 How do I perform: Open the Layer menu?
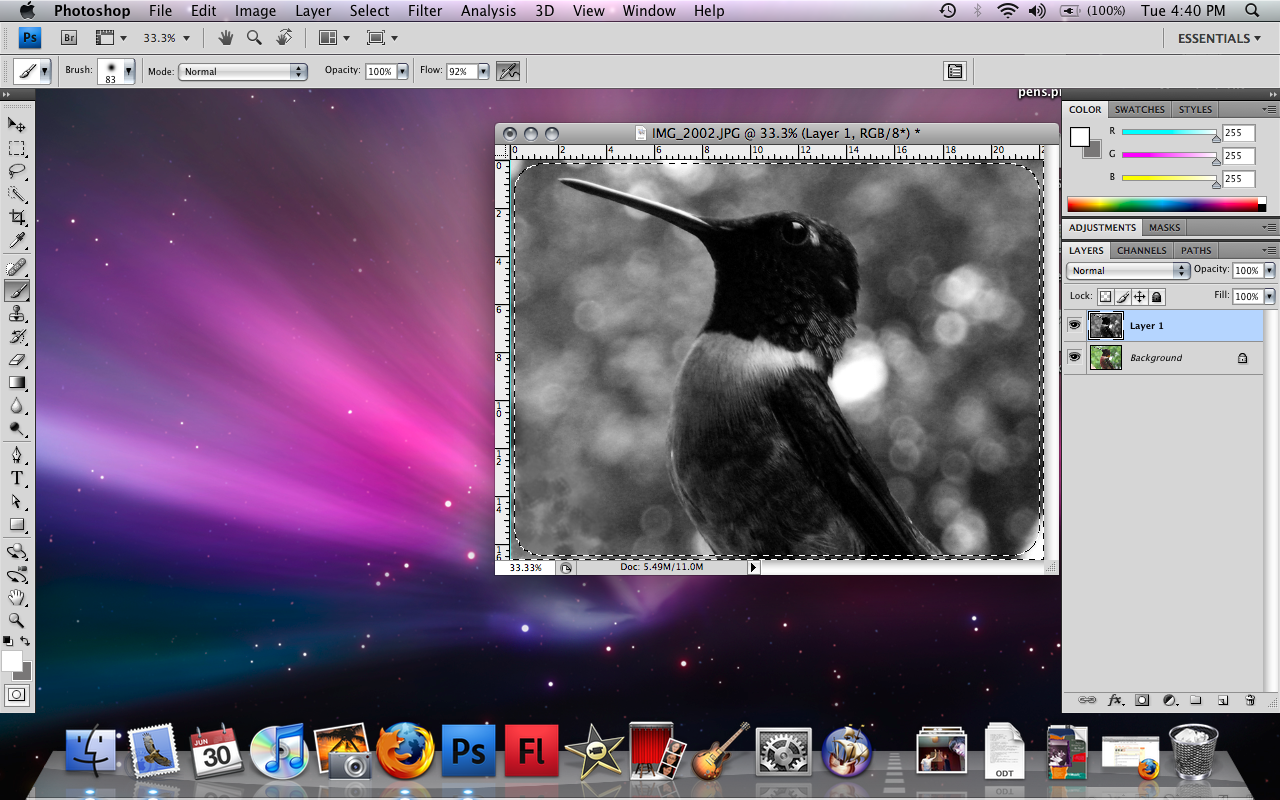(x=313, y=11)
